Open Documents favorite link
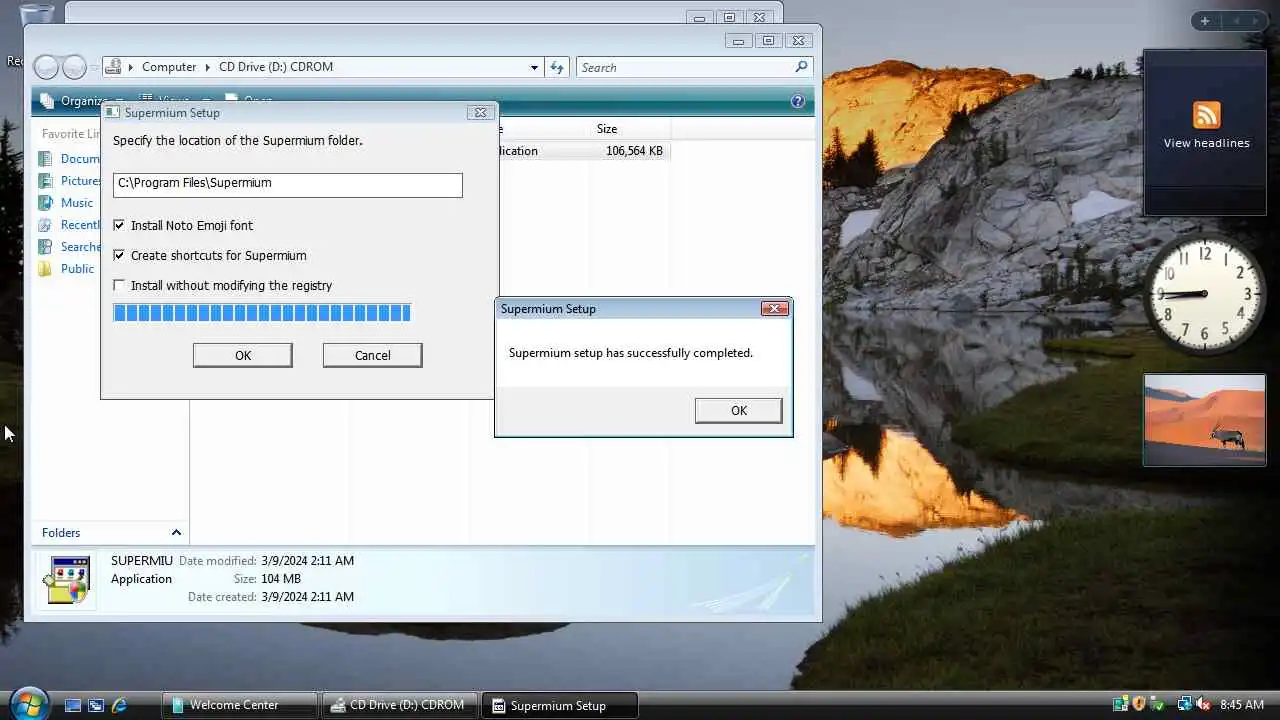 point(79,158)
